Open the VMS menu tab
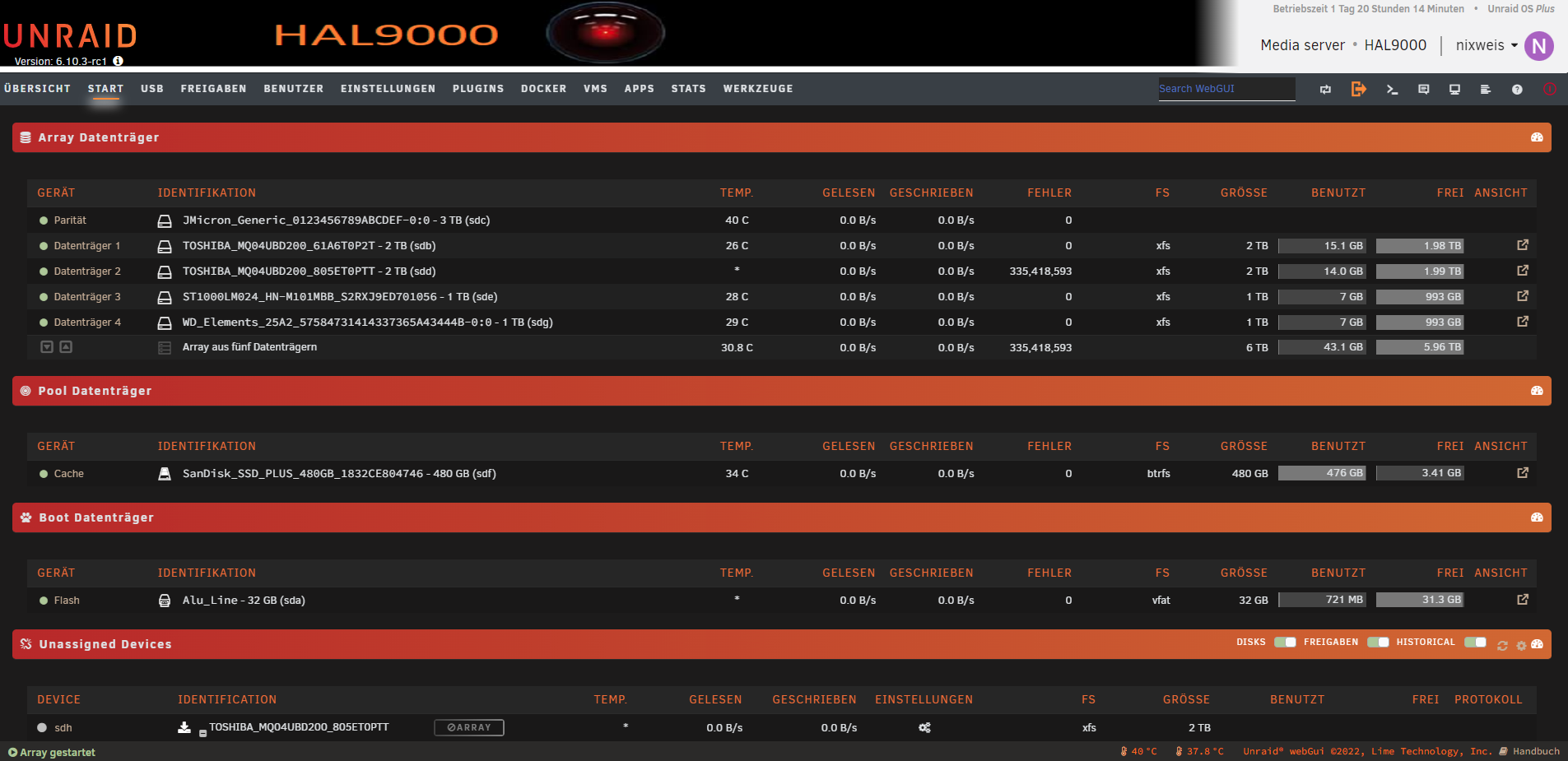 click(x=595, y=89)
